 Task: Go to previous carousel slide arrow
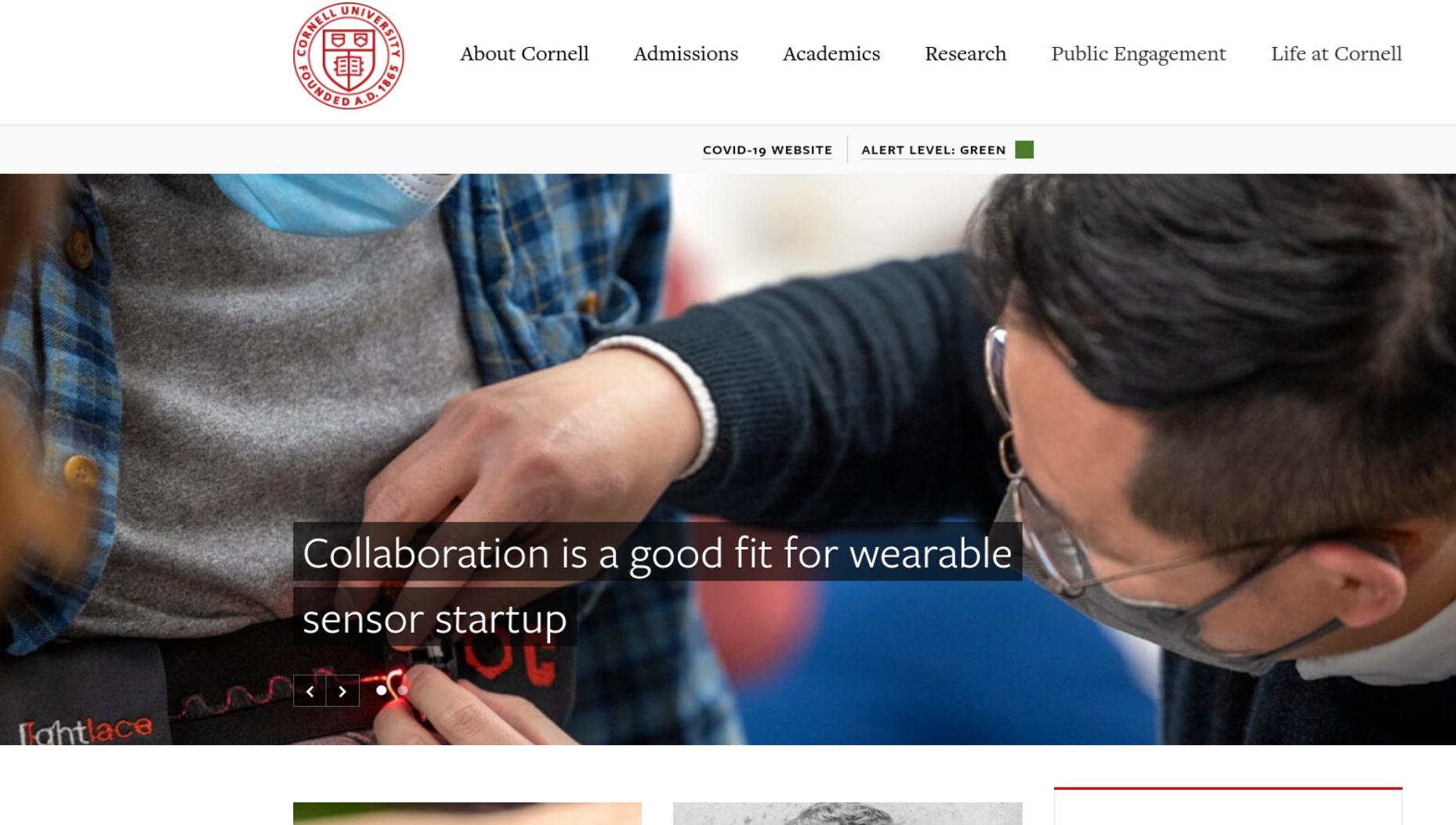point(310,691)
